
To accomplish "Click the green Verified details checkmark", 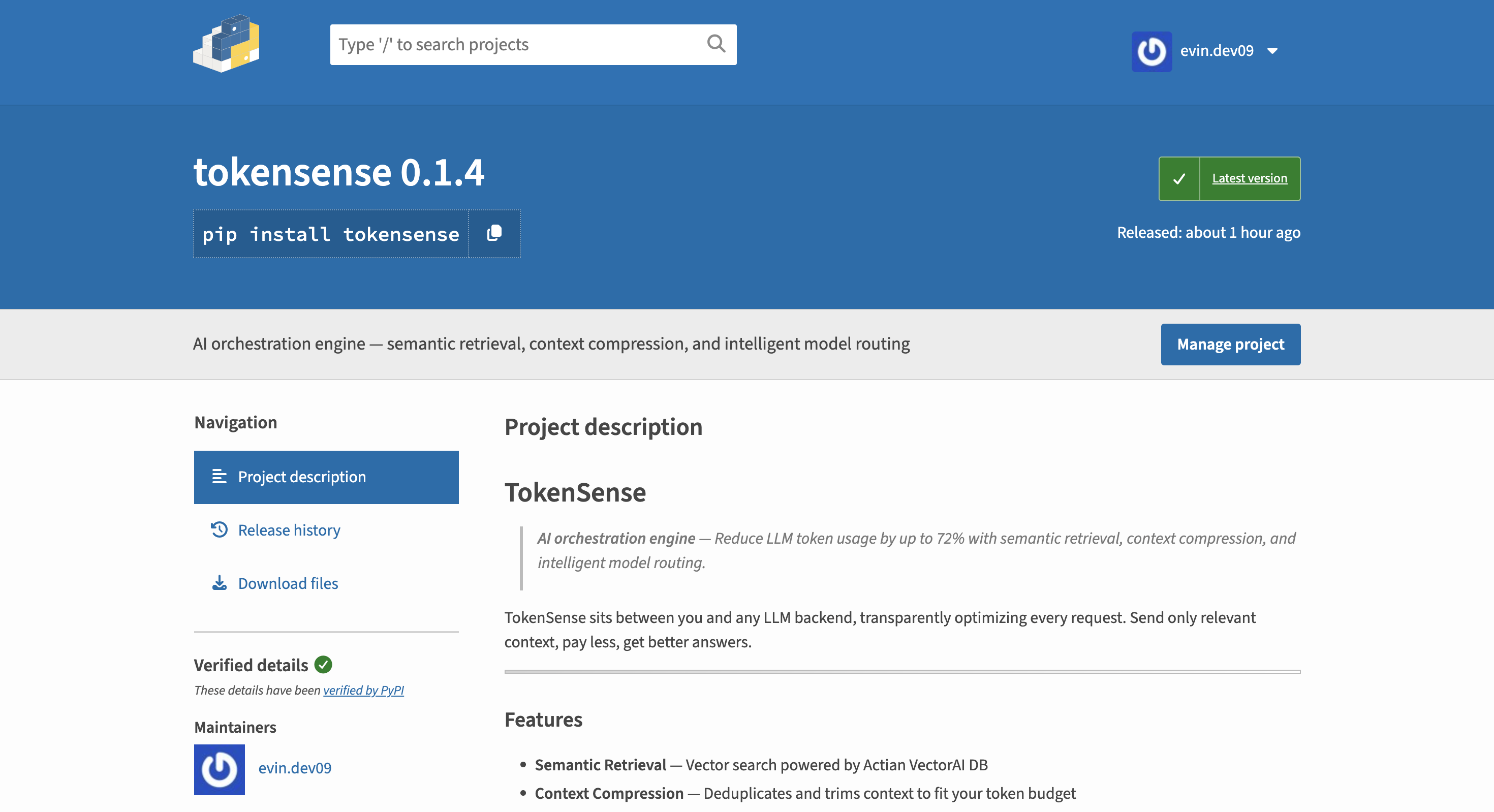I will tap(323, 665).
